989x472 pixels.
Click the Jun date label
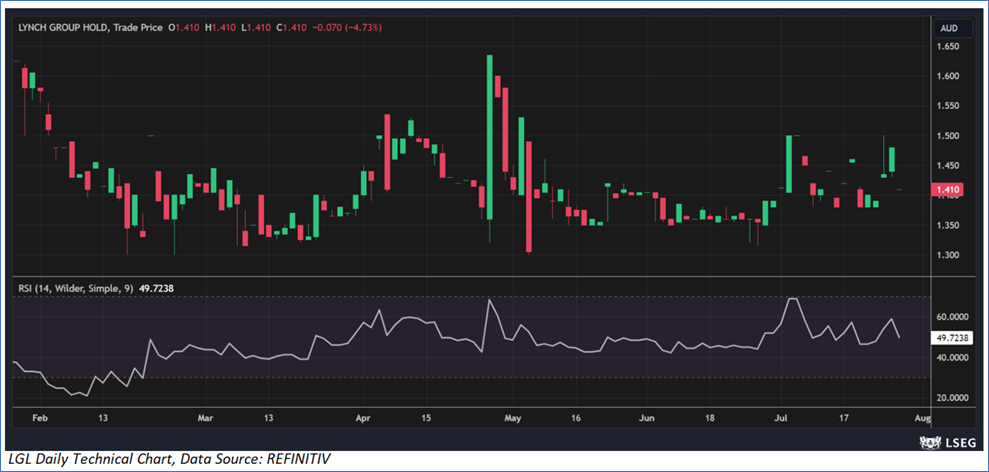(x=647, y=418)
